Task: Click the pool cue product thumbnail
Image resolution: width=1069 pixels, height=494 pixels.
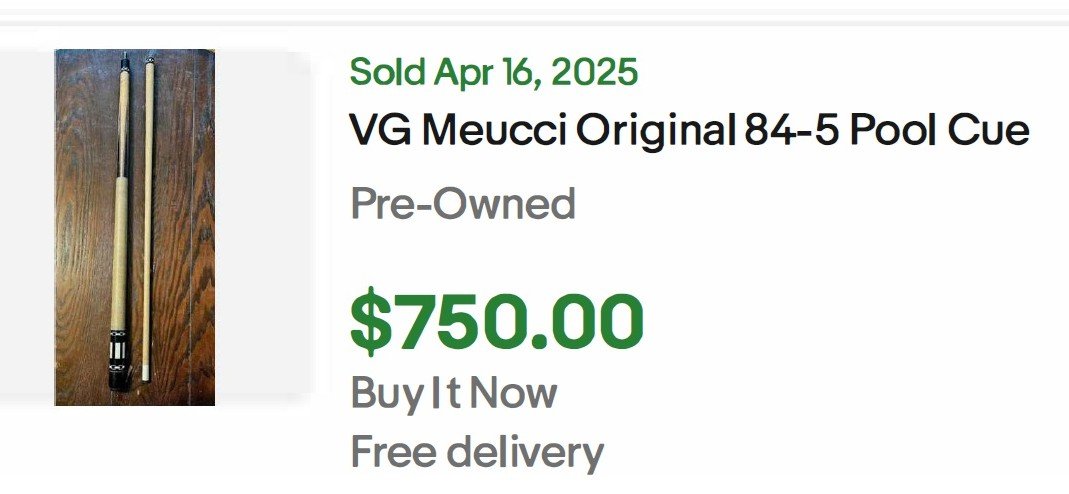Action: coord(135,227)
